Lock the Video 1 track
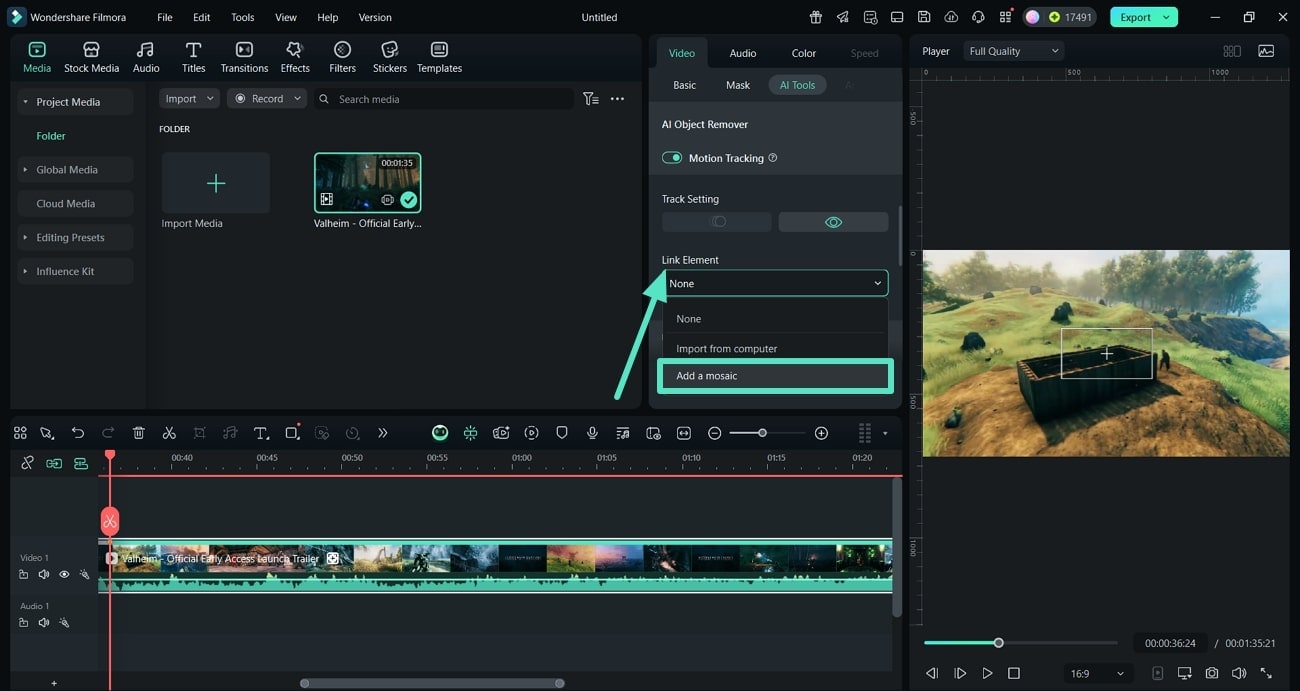Screen dimensions: 1300x691 [23, 574]
